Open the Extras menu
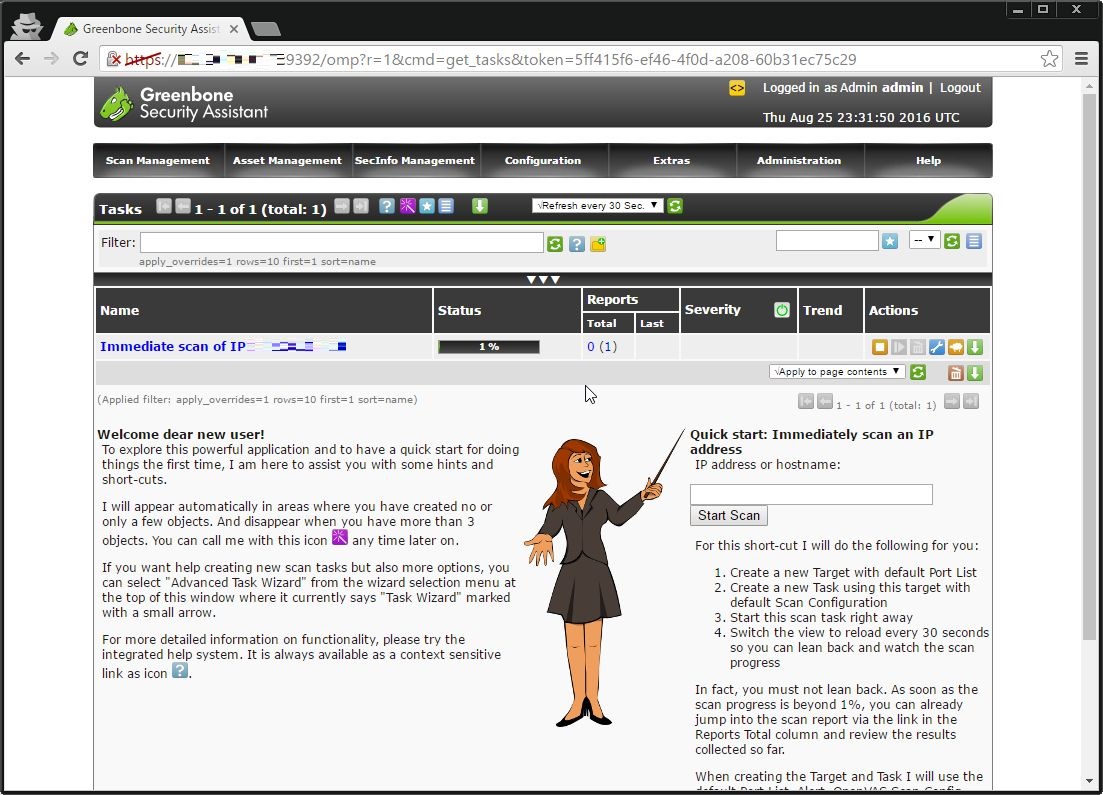The height and width of the screenshot is (795, 1103). point(672,160)
